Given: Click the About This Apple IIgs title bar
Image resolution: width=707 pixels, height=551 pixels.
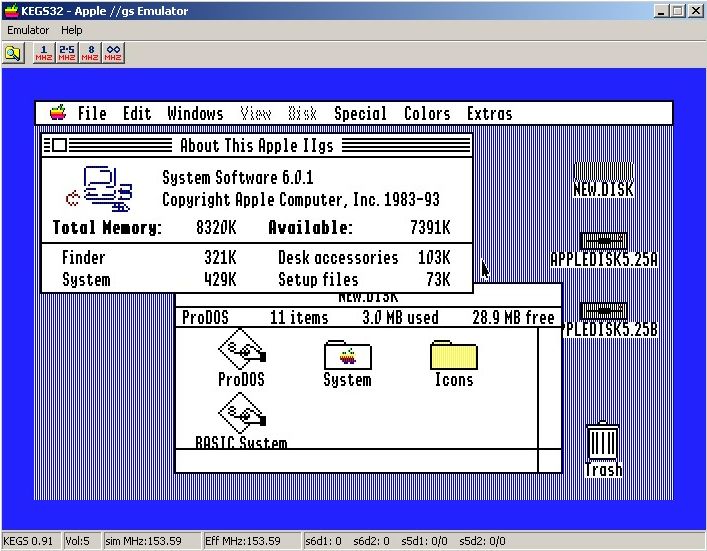Looking at the screenshot, I should 257,145.
